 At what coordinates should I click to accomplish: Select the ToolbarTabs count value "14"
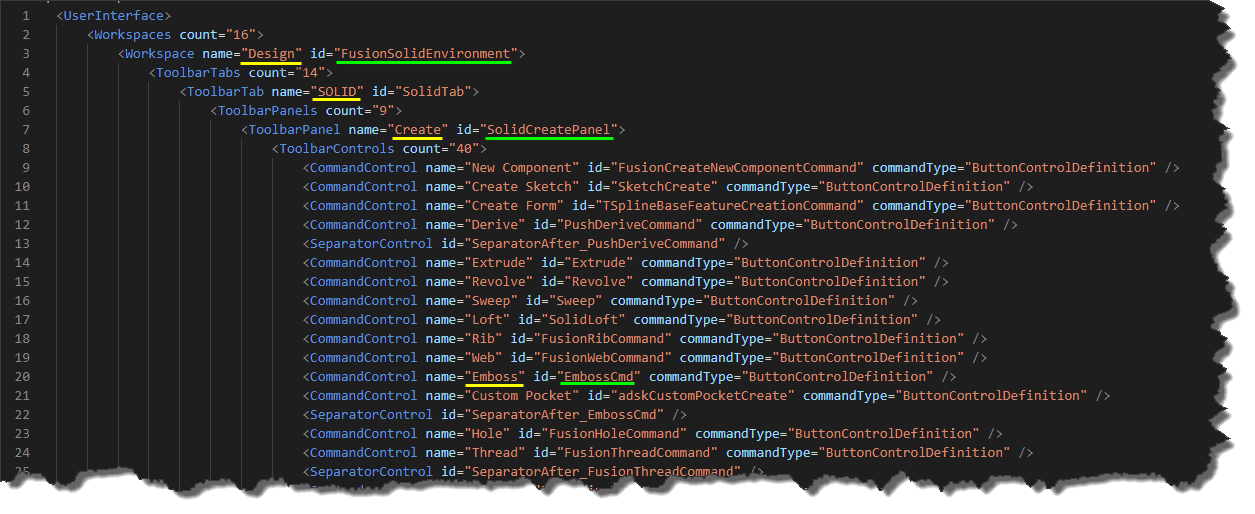click(x=314, y=72)
